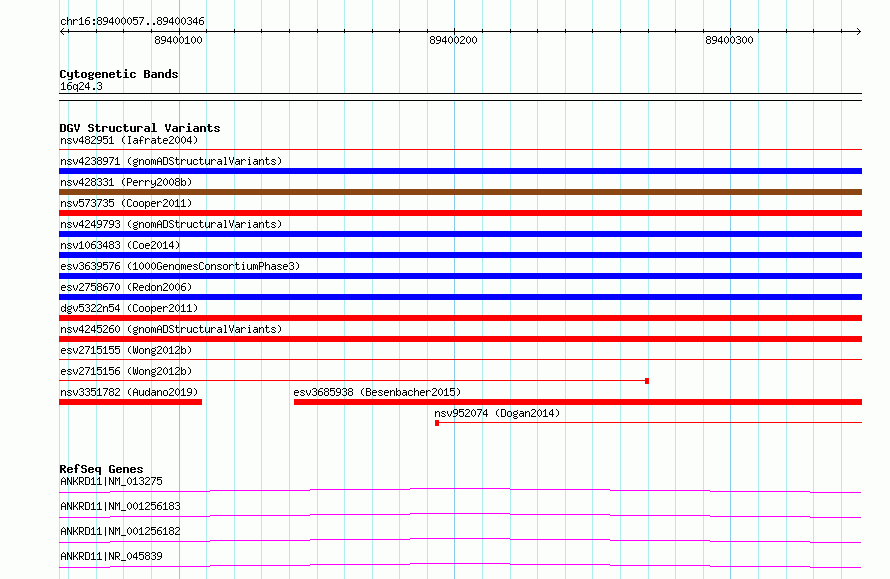Click the ANKRD11|NM_013275 gene label

point(111,481)
